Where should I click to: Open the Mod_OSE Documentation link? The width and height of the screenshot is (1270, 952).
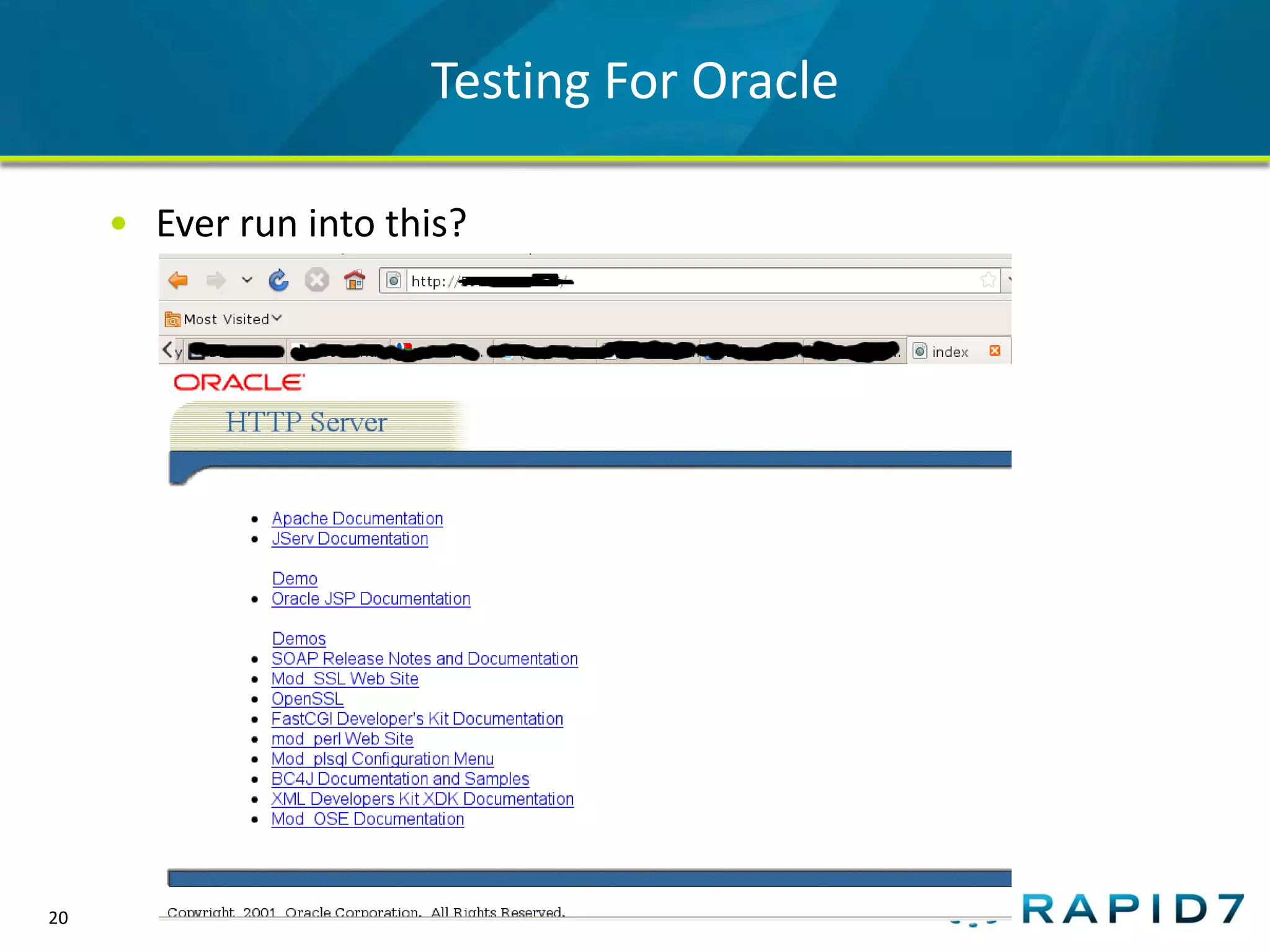[368, 819]
